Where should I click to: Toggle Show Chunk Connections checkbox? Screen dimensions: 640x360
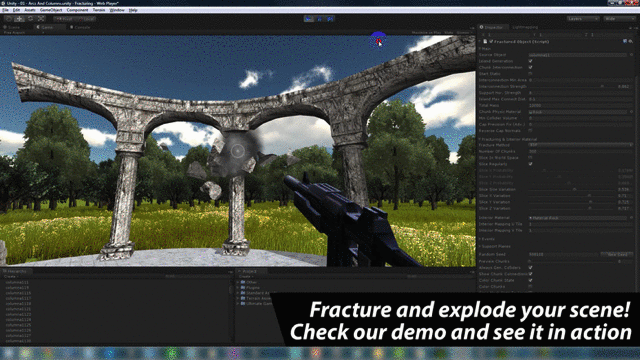pyautogui.click(x=531, y=274)
